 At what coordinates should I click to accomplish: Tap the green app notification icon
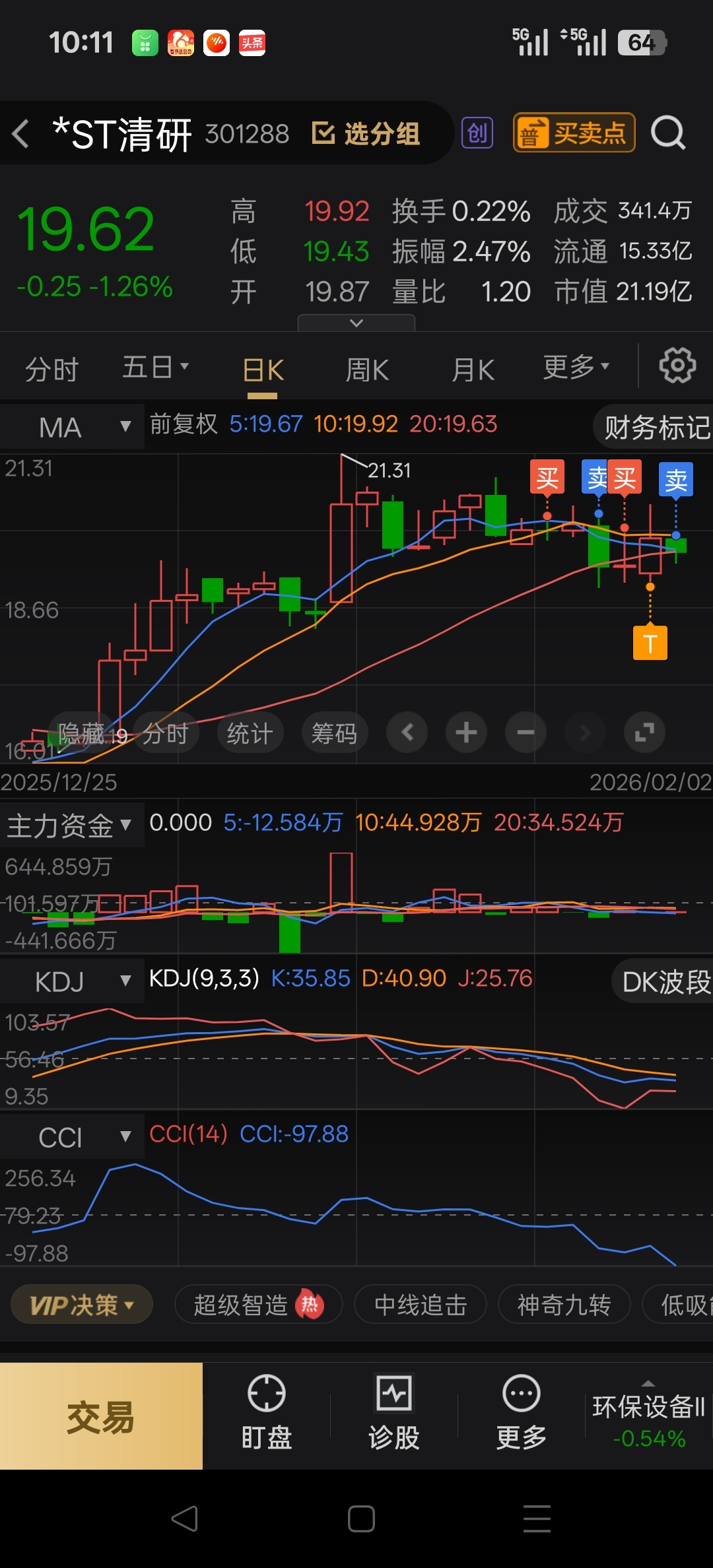coord(145,43)
